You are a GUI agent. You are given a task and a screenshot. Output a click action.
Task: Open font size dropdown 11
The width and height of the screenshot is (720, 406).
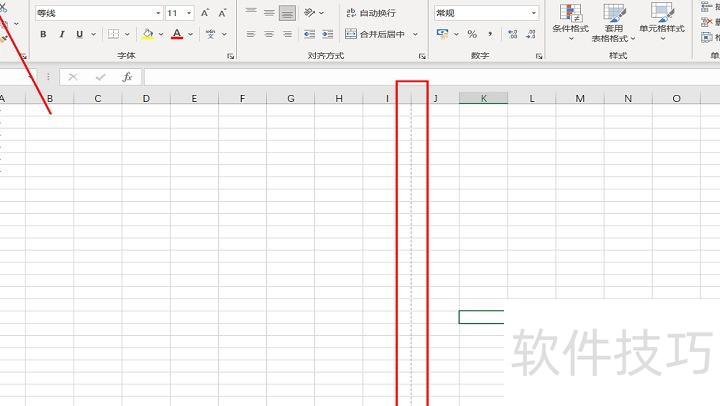pyautogui.click(x=180, y=13)
